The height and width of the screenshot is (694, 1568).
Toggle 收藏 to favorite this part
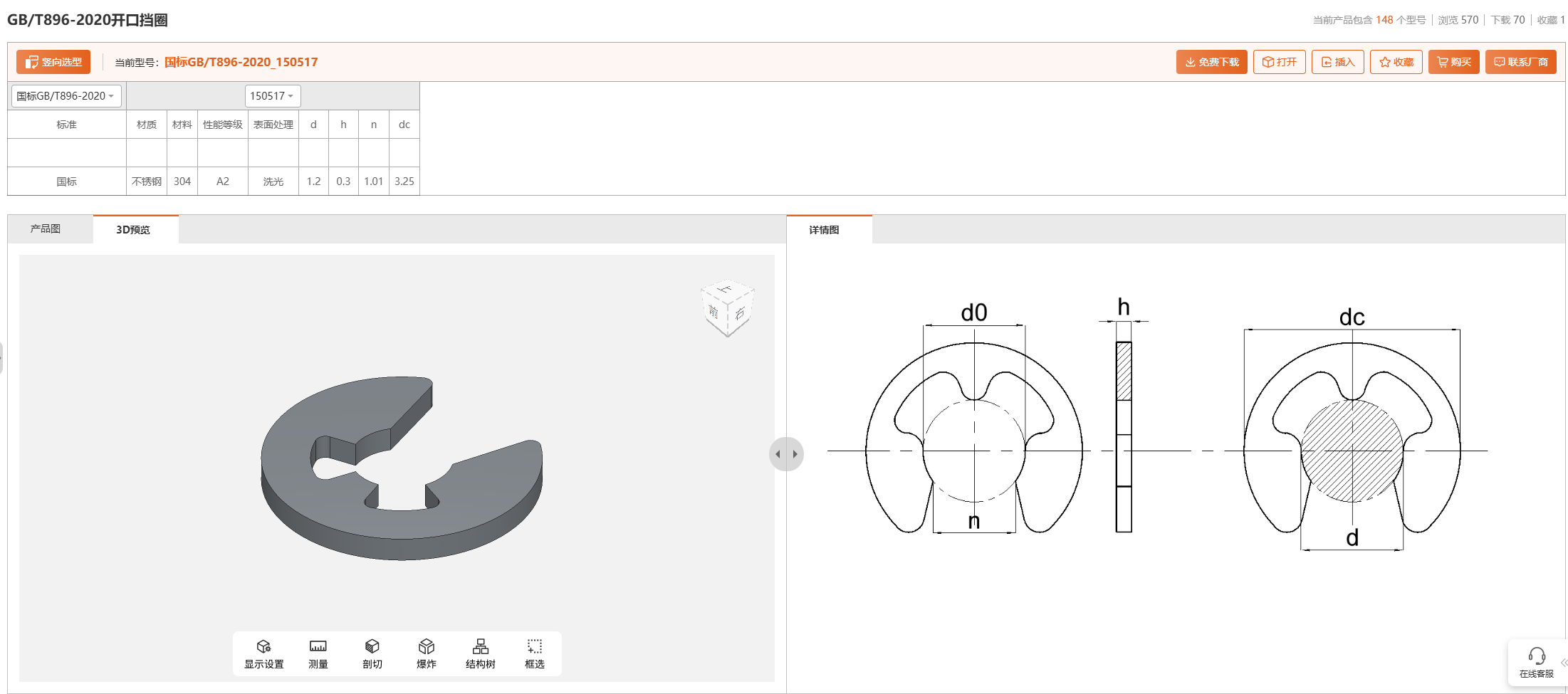(x=1395, y=61)
